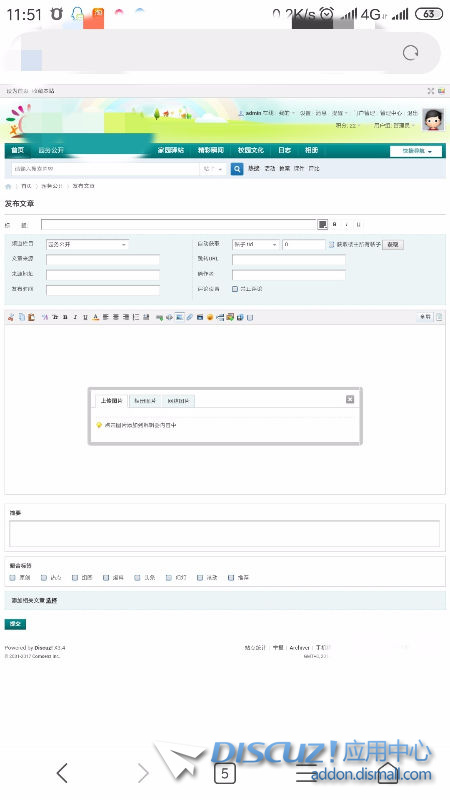Click the green submit button at bottom
Screen dimensions: 450x800
coord(15,624)
